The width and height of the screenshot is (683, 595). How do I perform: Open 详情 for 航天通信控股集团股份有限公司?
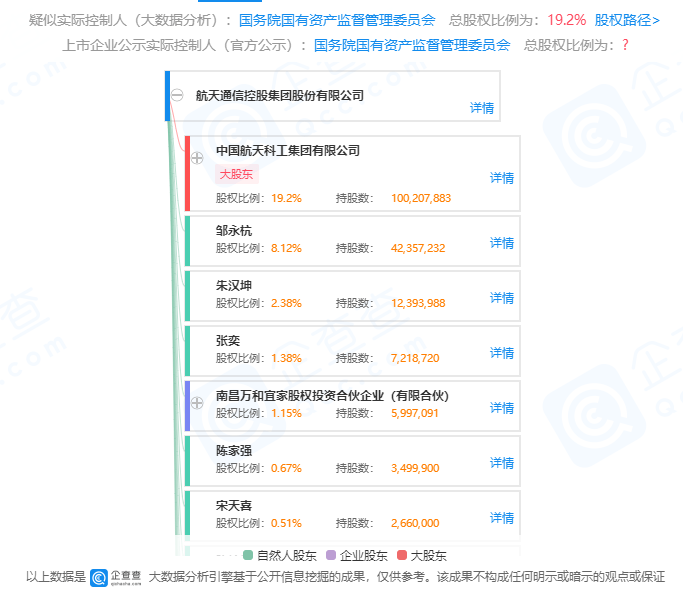coord(482,108)
